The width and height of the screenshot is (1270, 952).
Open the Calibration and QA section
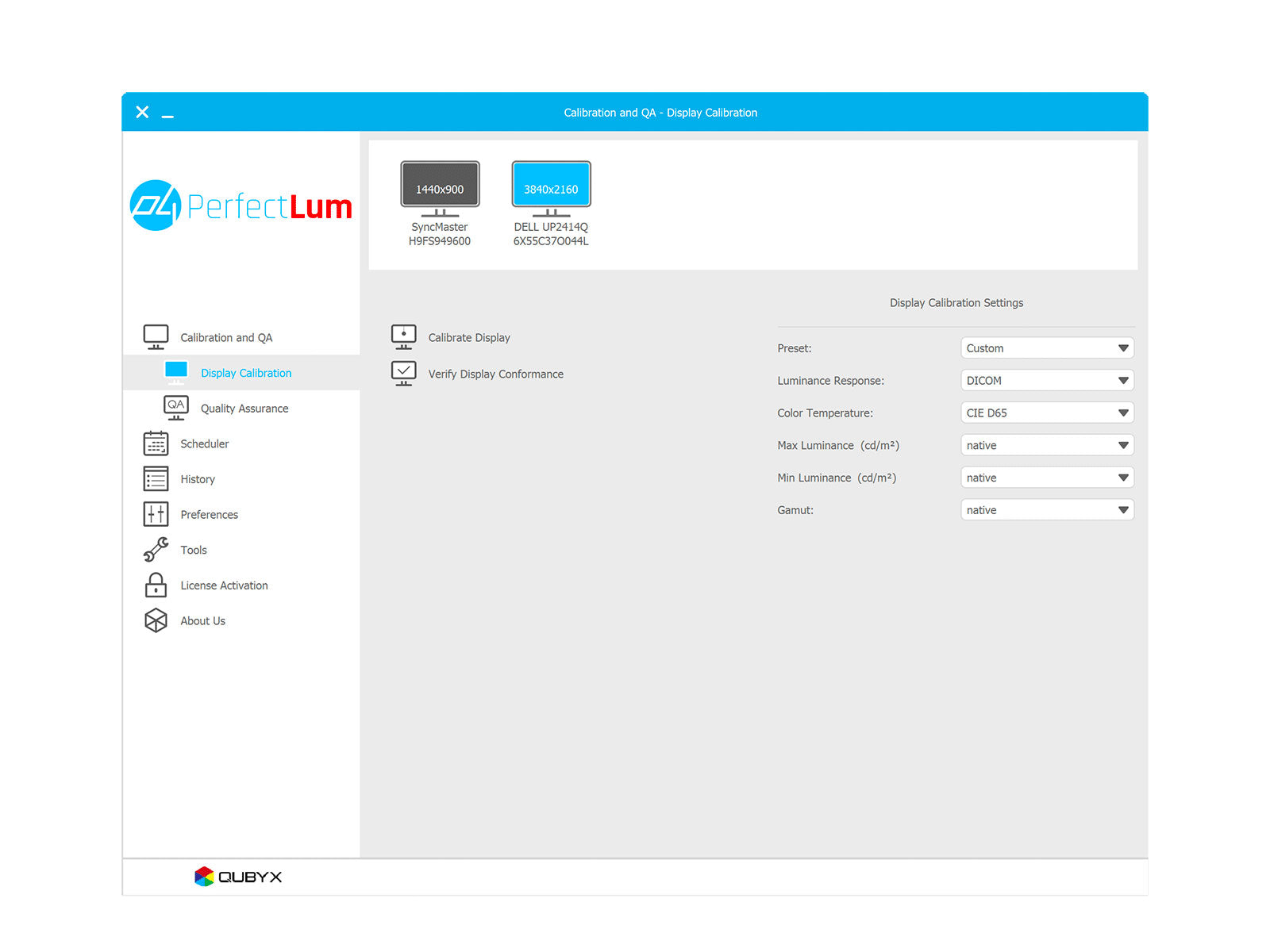click(226, 337)
